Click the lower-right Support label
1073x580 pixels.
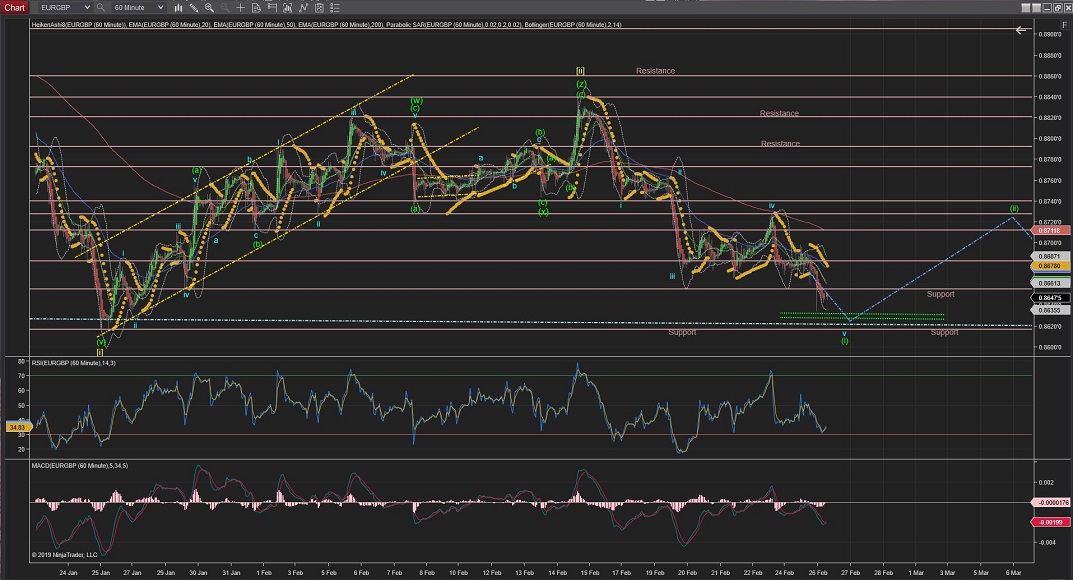944,332
